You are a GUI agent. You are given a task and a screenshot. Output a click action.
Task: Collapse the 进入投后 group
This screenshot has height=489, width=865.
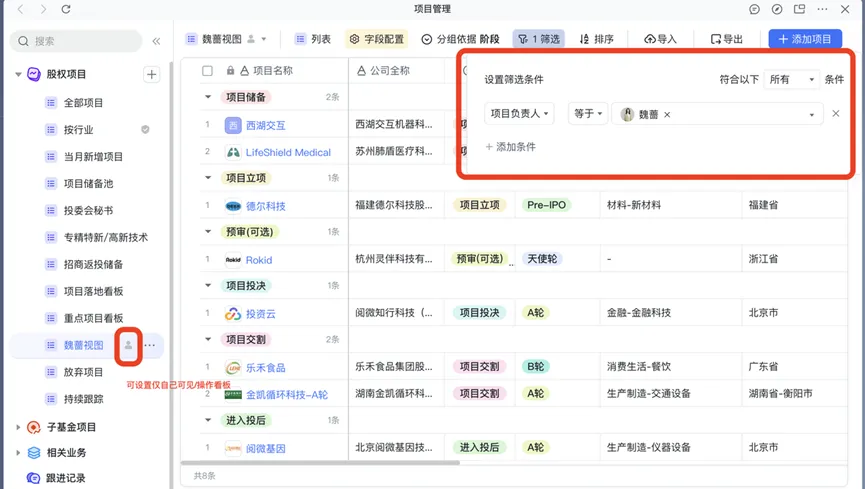208,420
